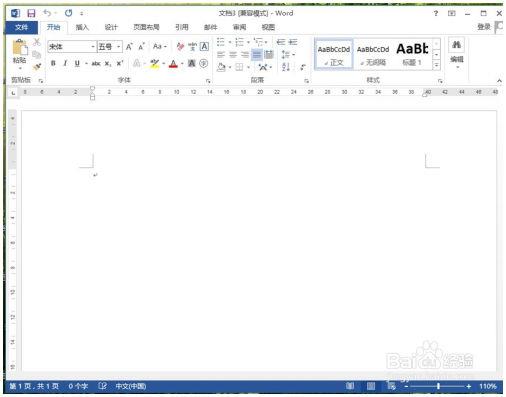Viewport: 506px width, 397px height.
Task: Click the Save icon in quick access toolbar
Action: [31, 13]
